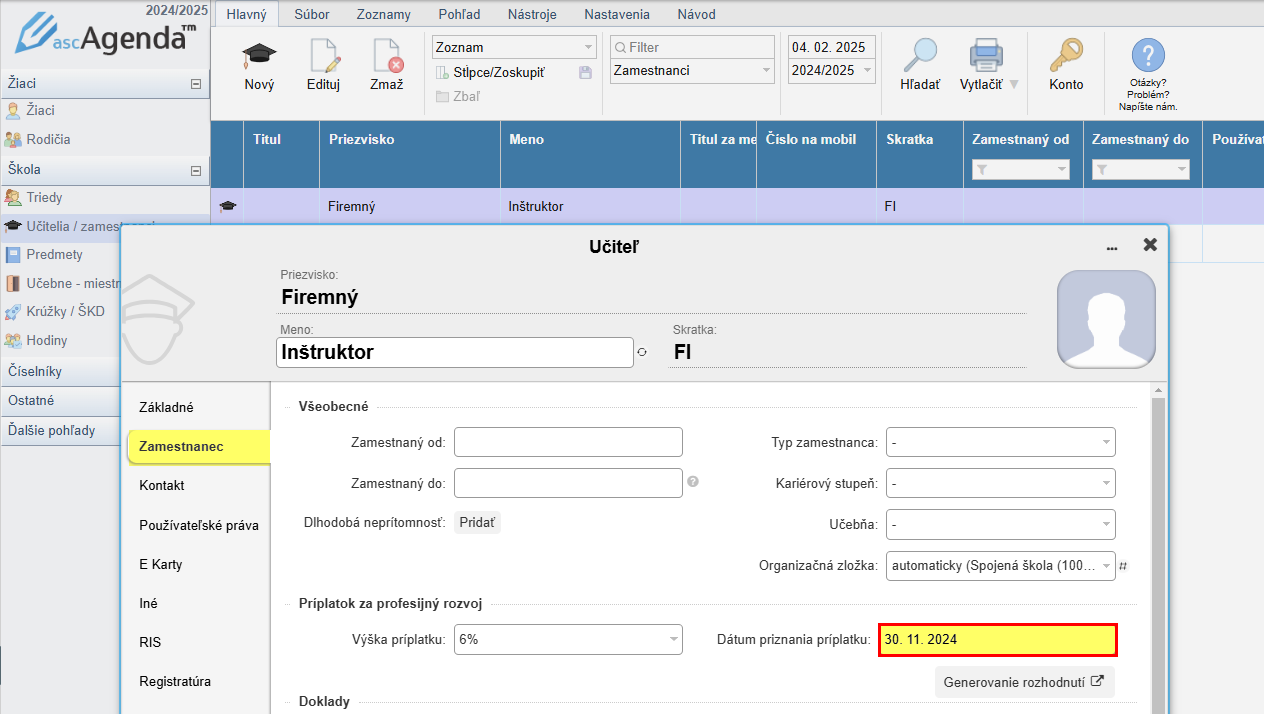Click the 04. 02. 2025 date field
1264x714 pixels.
[832, 47]
